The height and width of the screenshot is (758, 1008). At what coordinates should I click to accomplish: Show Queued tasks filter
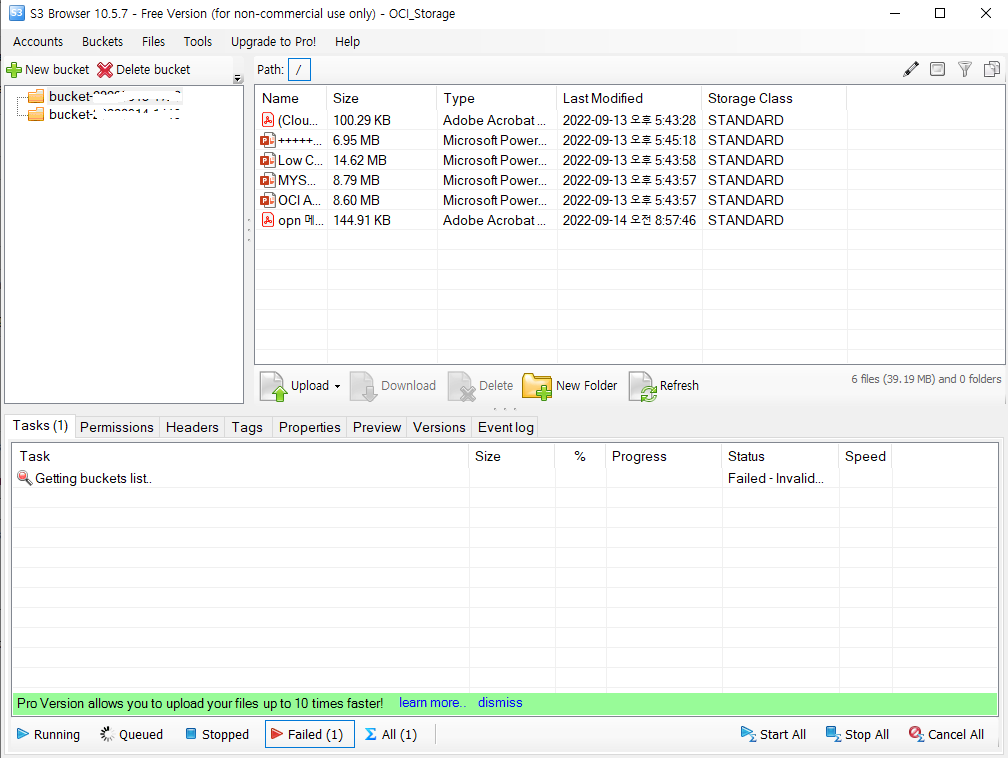131,734
